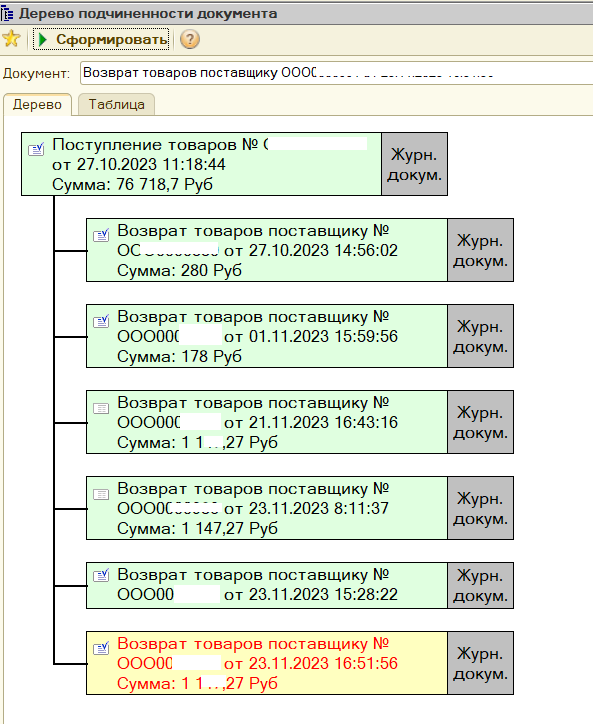Click document icon of 27.10.2023 14:56:02 return
This screenshot has height=724, width=593.
coord(101,235)
